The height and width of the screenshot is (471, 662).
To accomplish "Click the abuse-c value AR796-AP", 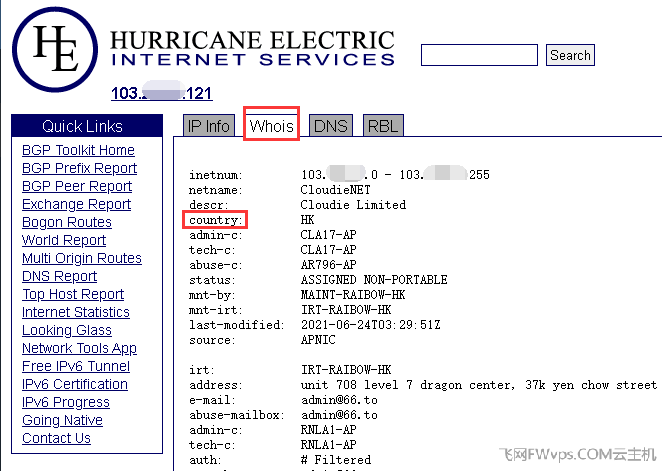I will click(x=328, y=265).
